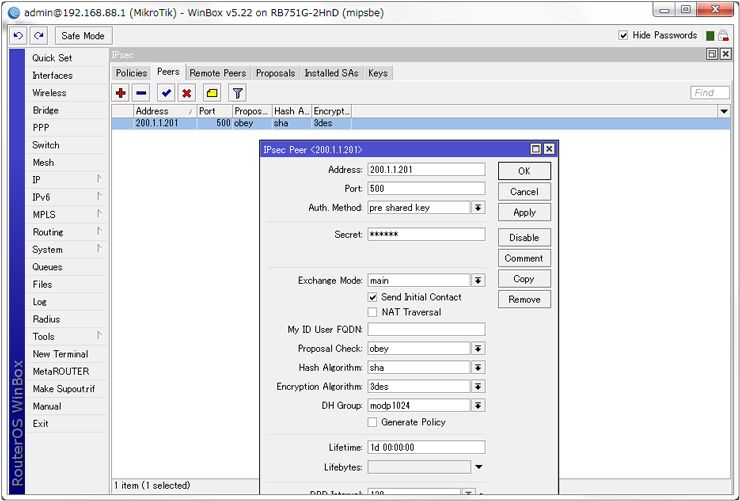Open column chooser dropdown in table header
Viewport: 740px width, 501px height.
(724, 111)
